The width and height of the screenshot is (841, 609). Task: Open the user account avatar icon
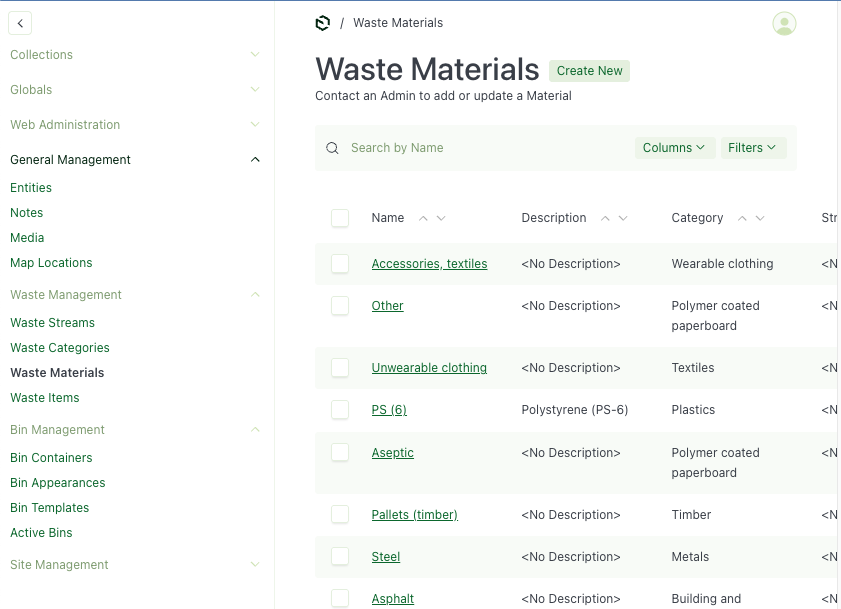pyautogui.click(x=784, y=24)
